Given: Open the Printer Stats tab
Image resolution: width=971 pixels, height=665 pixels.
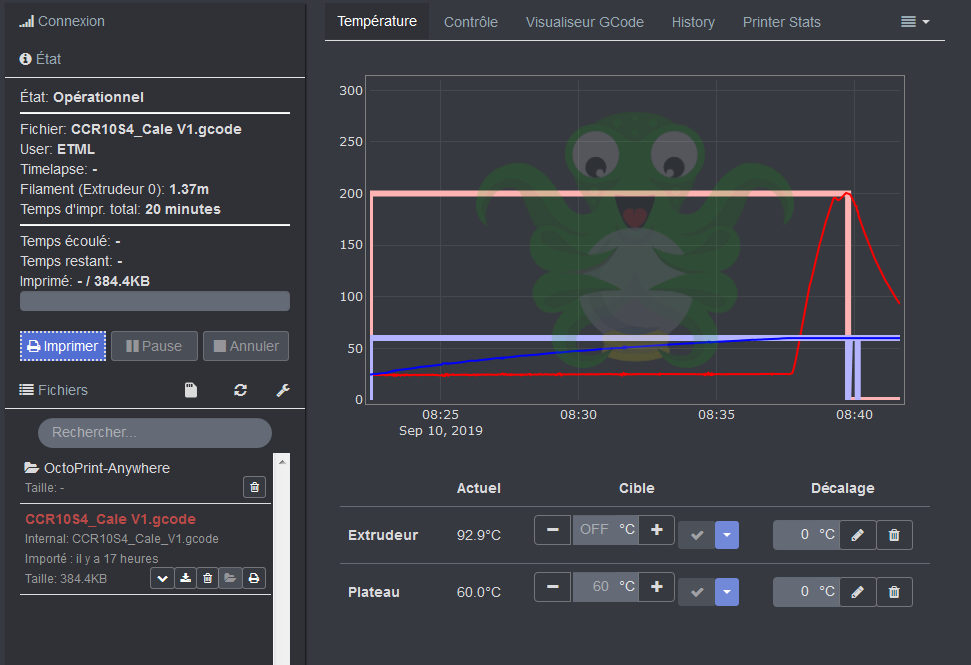Looking at the screenshot, I should coord(782,22).
